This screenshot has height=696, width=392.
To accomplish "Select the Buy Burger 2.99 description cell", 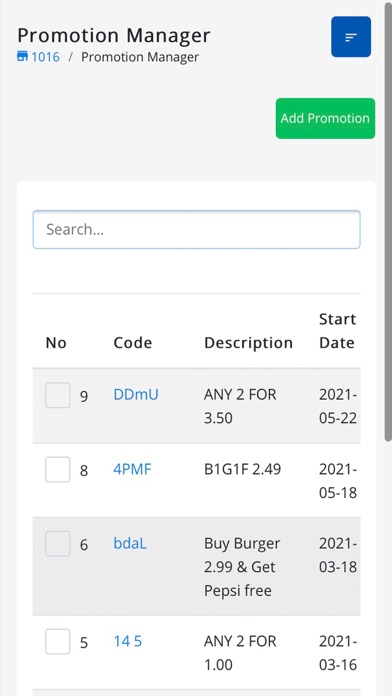I will click(242, 567).
